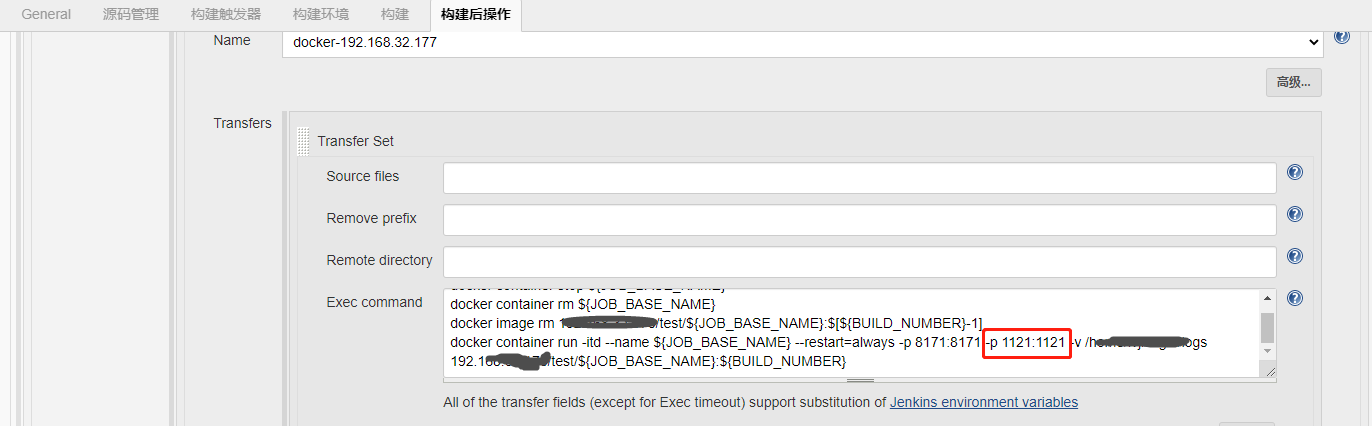Select the 构建后操作 tab
Screen dimensions: 1372x426
[x=475, y=14]
